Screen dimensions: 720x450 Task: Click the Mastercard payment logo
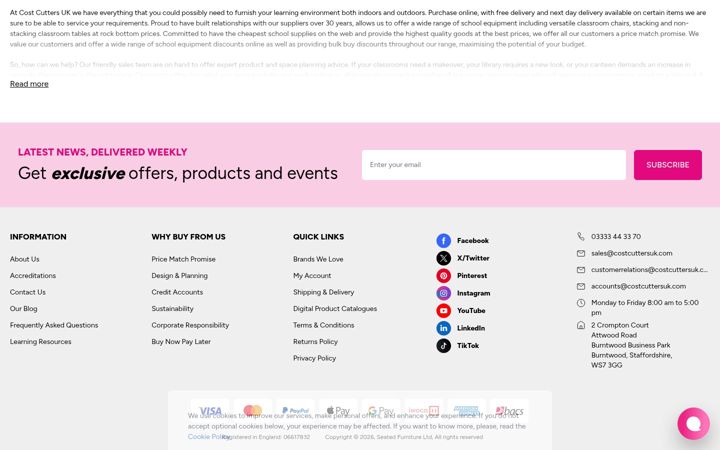(253, 411)
